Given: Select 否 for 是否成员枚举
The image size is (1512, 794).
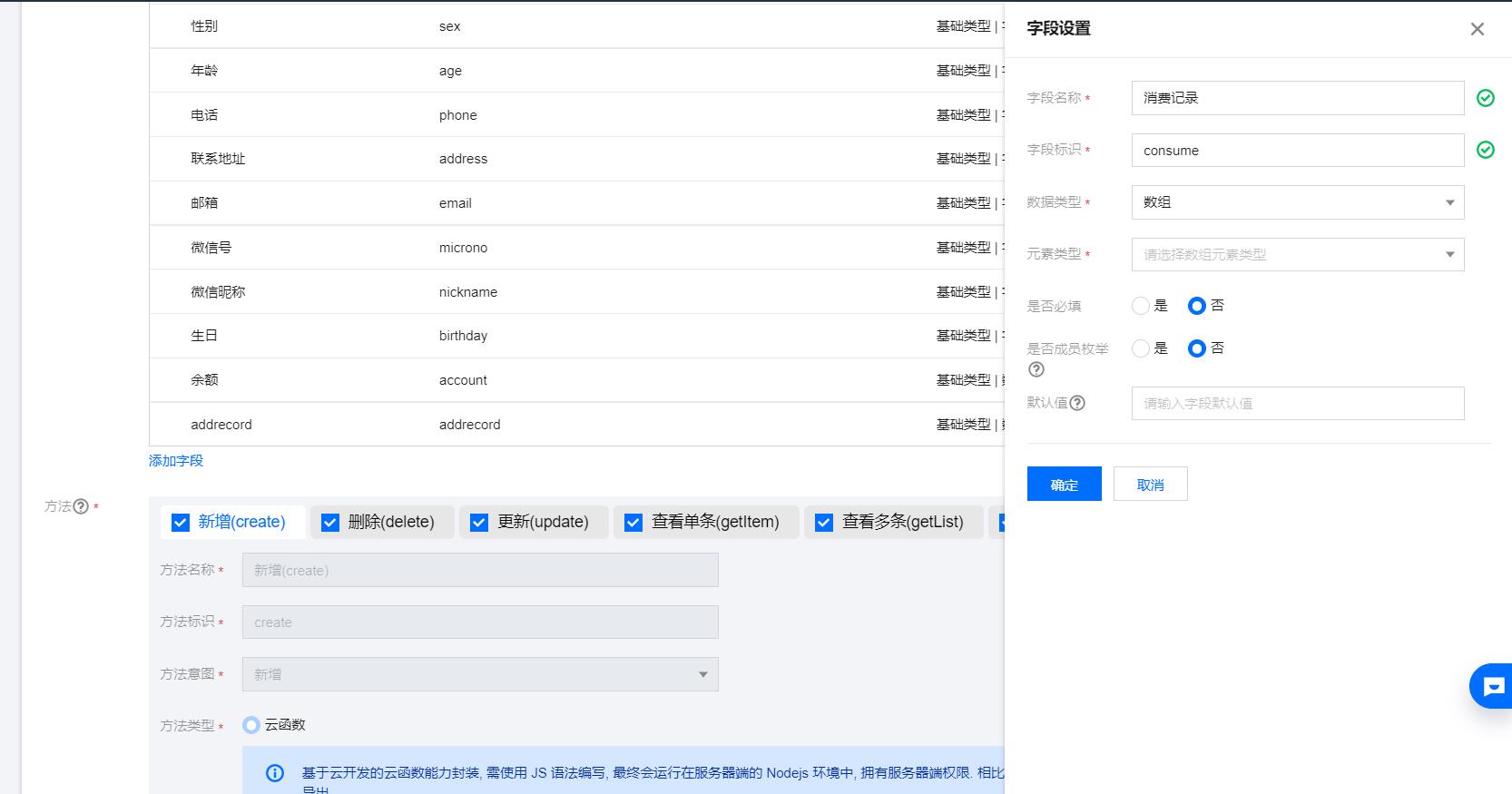Looking at the screenshot, I should (1196, 348).
